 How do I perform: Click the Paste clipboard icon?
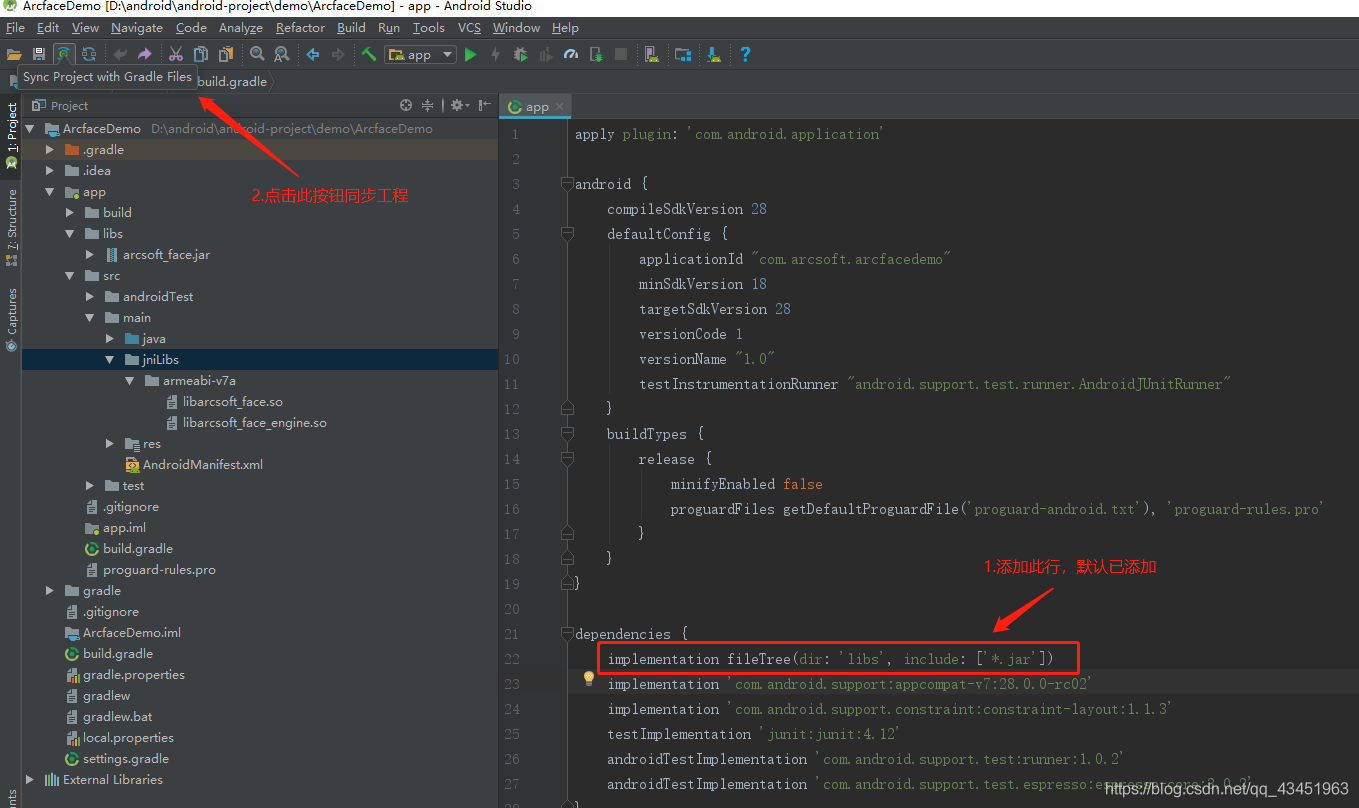(x=226, y=54)
